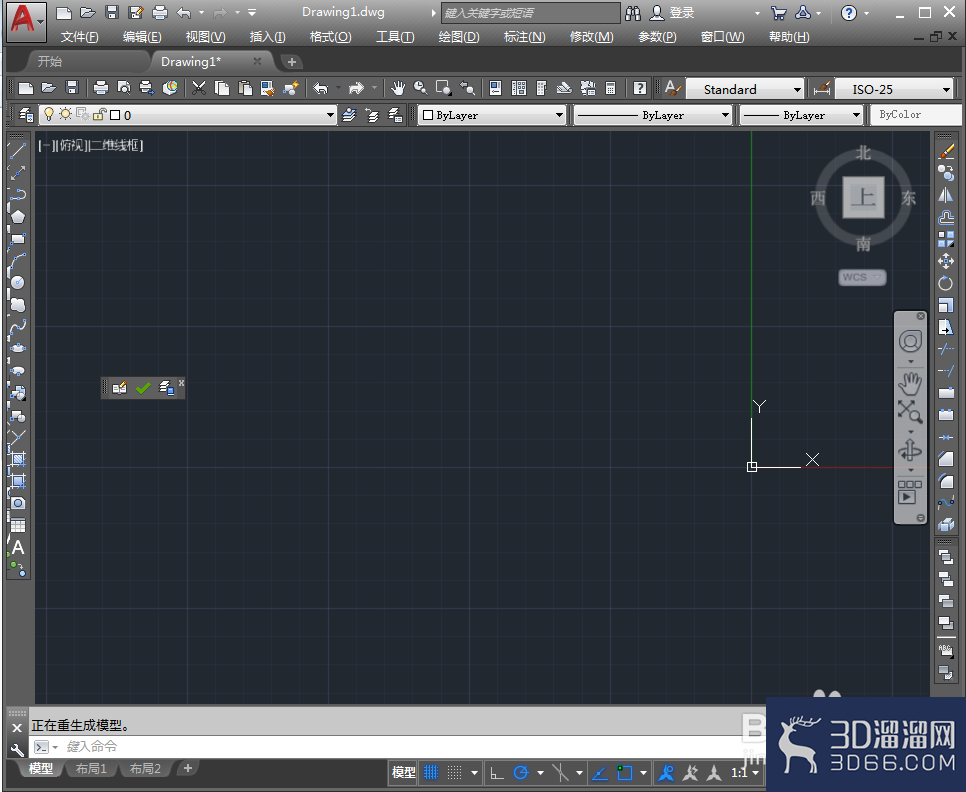Open the Standard text style dropdown
The width and height of the screenshot is (966, 792).
point(797,90)
